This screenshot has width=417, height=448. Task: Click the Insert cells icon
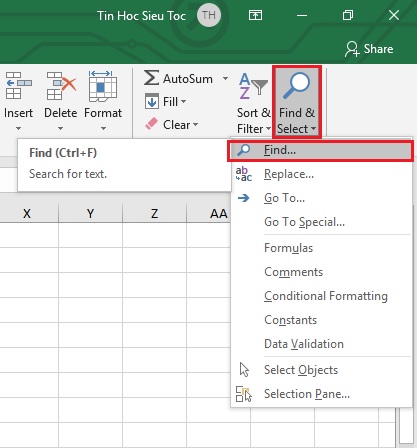tap(19, 86)
